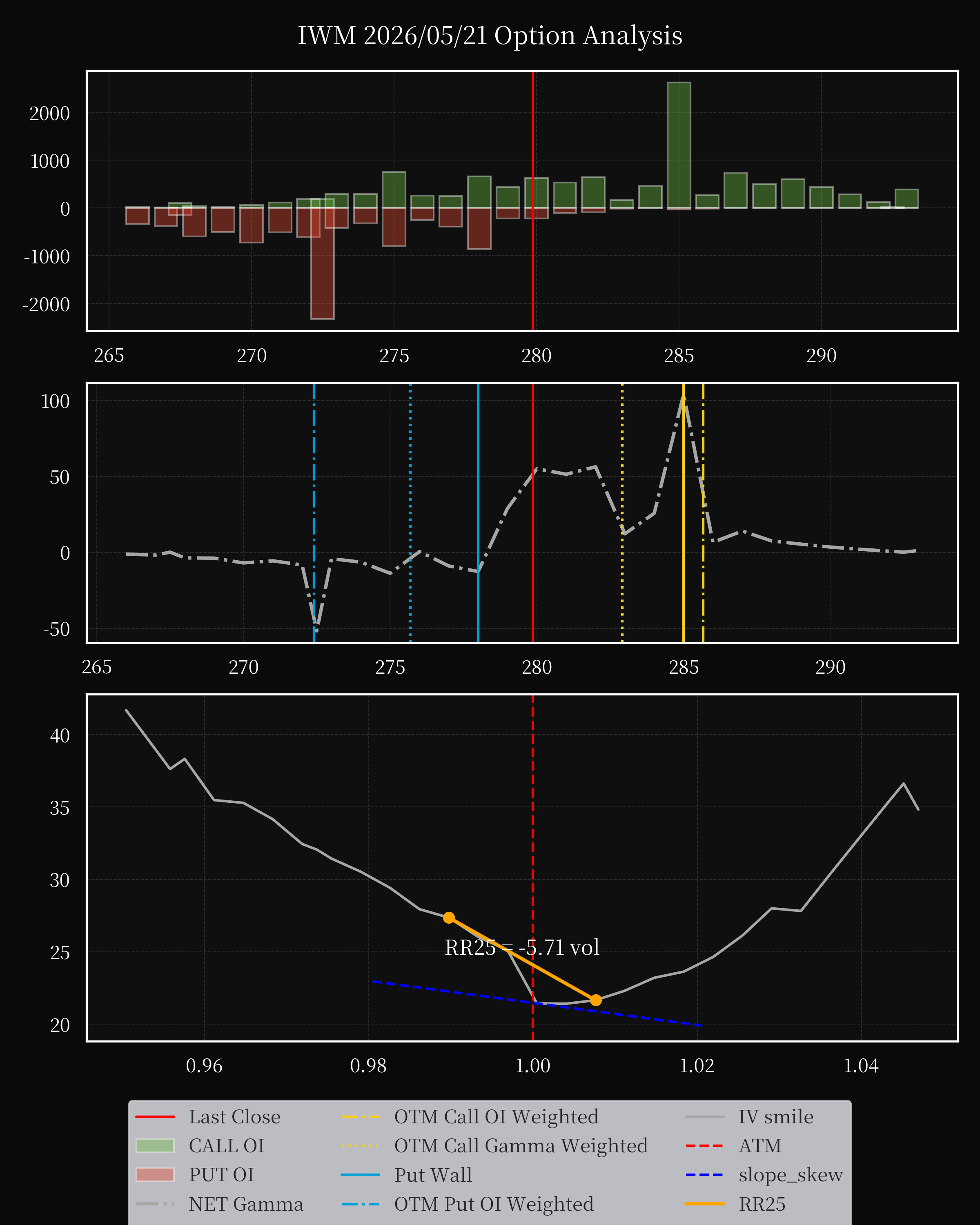
Task: Click the ATM legend label
Action: [760, 1146]
